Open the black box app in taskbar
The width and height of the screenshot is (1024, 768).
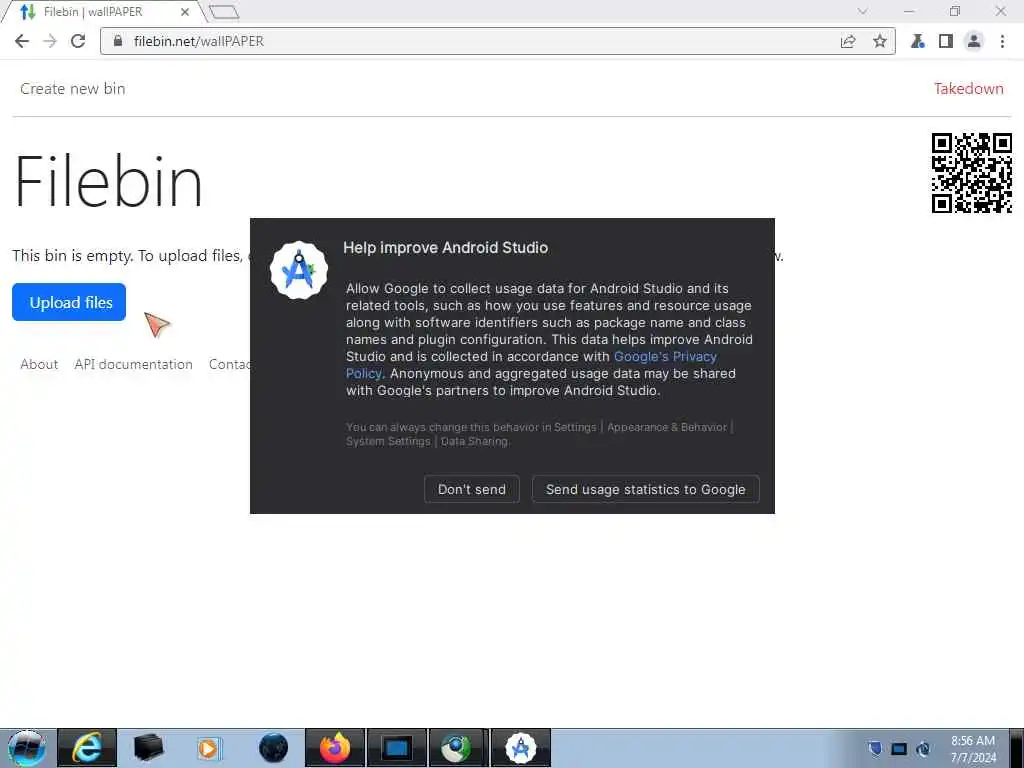[148, 748]
